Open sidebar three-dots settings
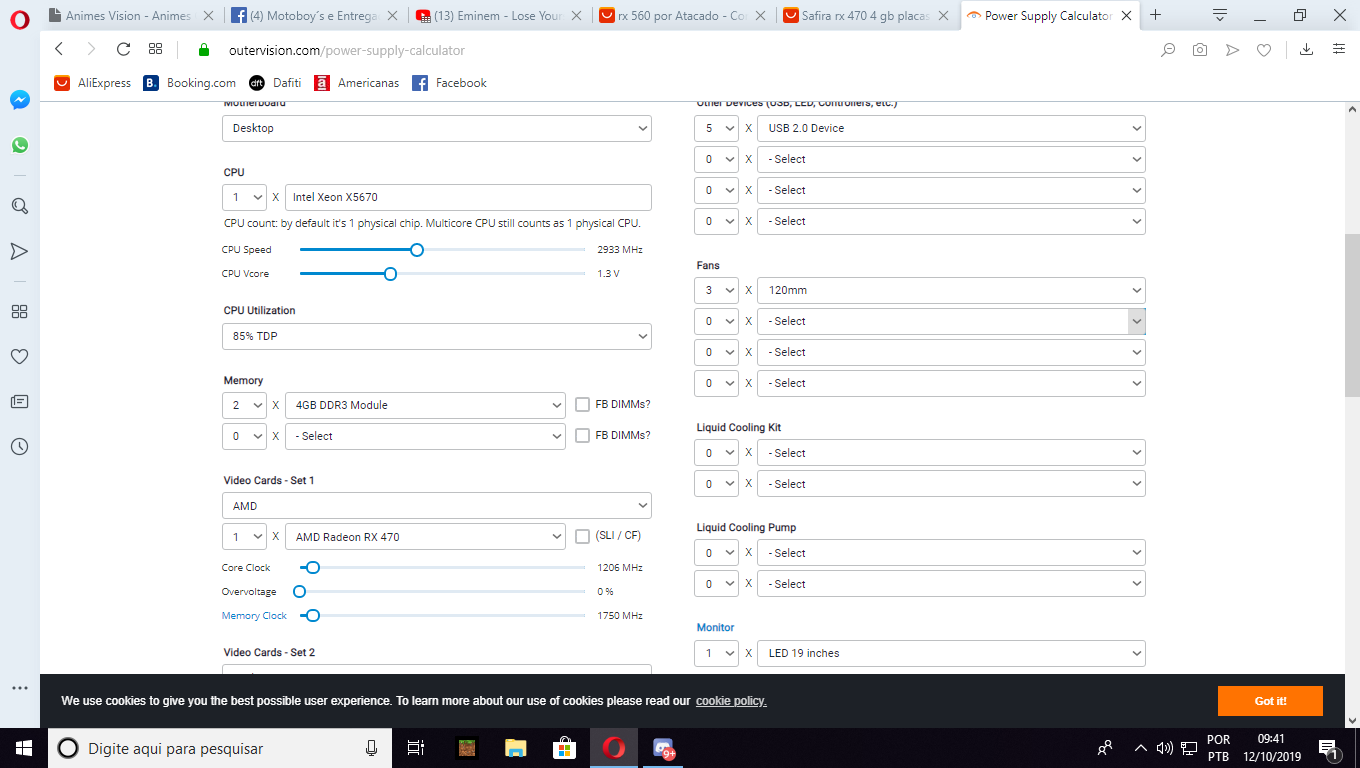Image resolution: width=1360 pixels, height=768 pixels. pyautogui.click(x=20, y=688)
